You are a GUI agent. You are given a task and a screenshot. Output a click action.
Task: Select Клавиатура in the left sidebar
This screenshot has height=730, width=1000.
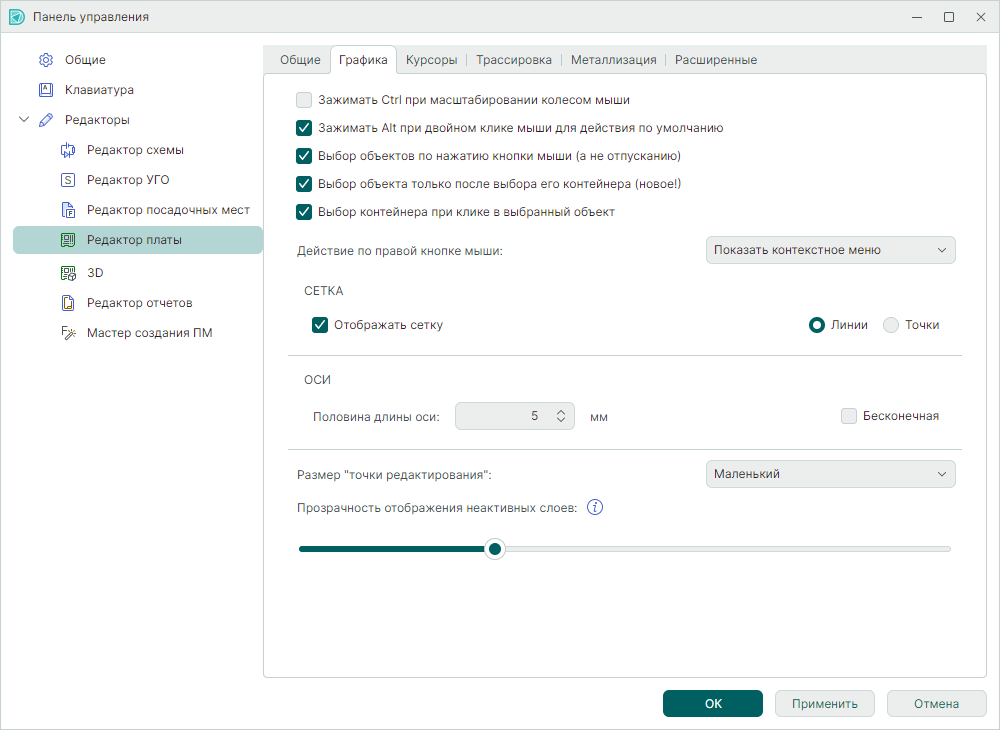pos(99,90)
